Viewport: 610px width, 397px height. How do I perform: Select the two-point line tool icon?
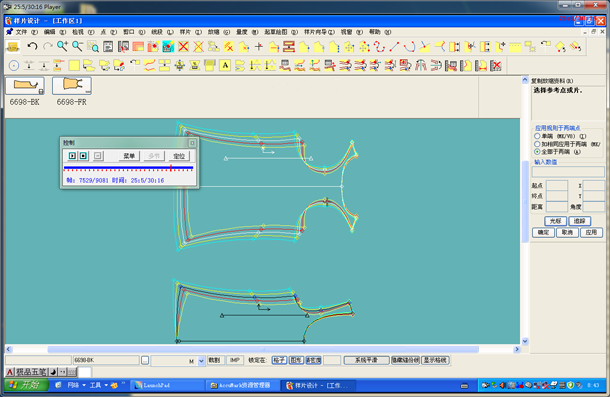coord(394,47)
